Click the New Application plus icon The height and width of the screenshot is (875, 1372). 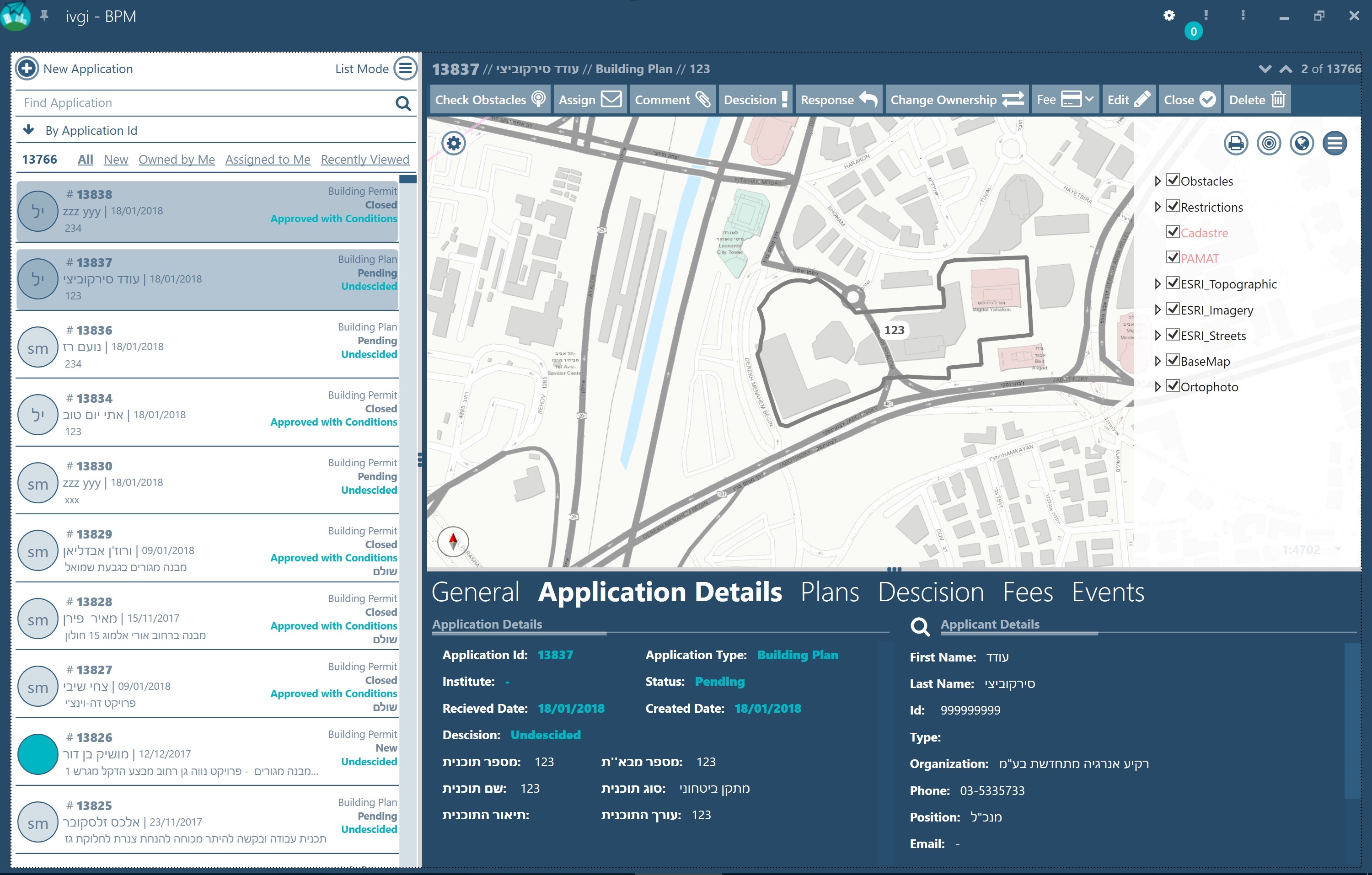pyautogui.click(x=27, y=69)
